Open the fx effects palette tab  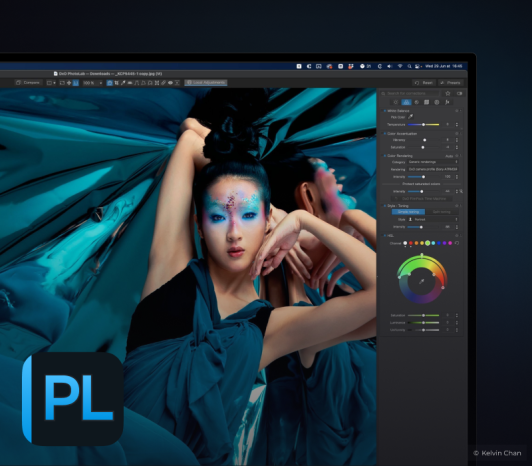[x=447, y=102]
